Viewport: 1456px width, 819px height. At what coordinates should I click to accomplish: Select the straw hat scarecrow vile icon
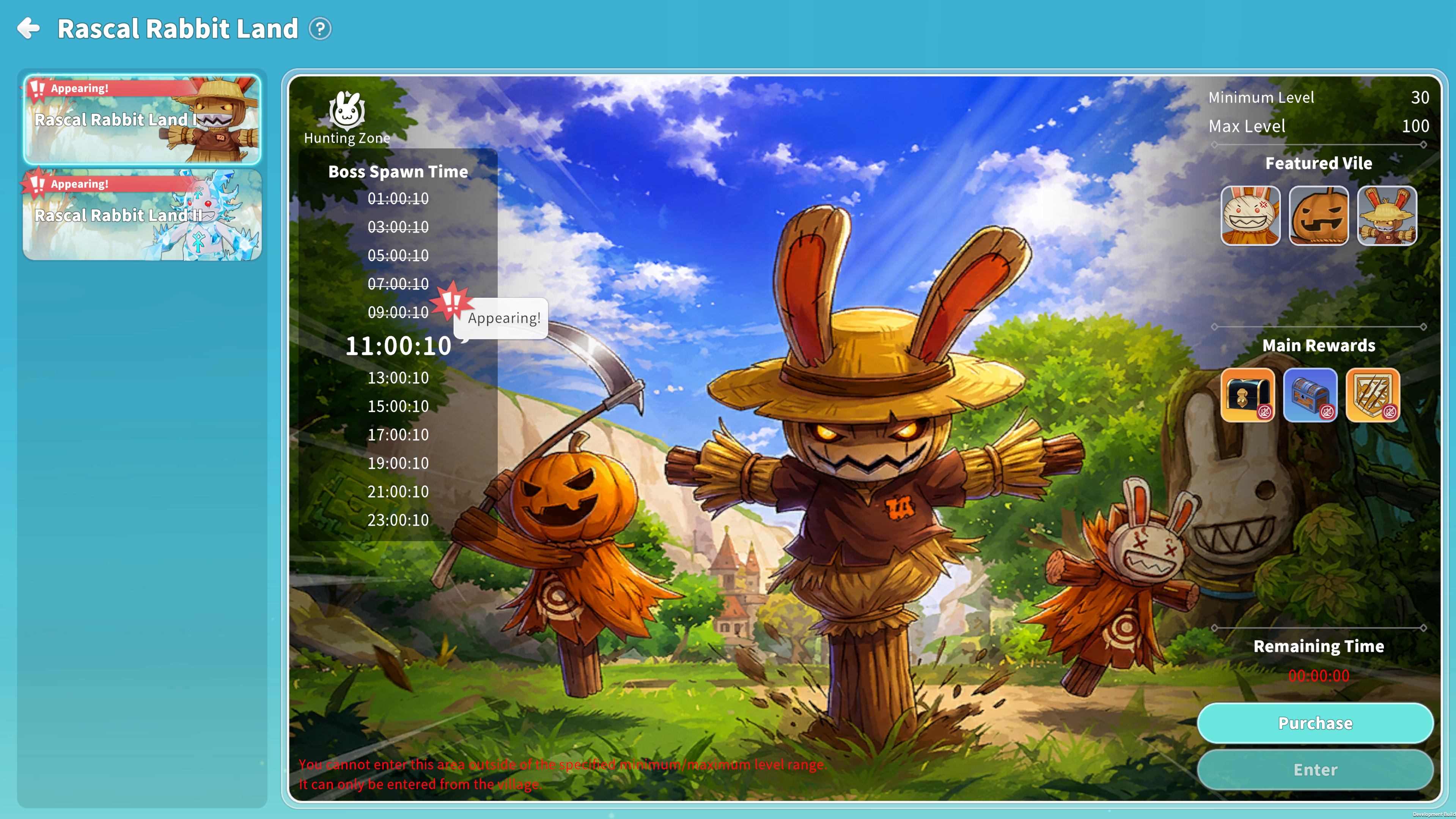coord(1387,216)
